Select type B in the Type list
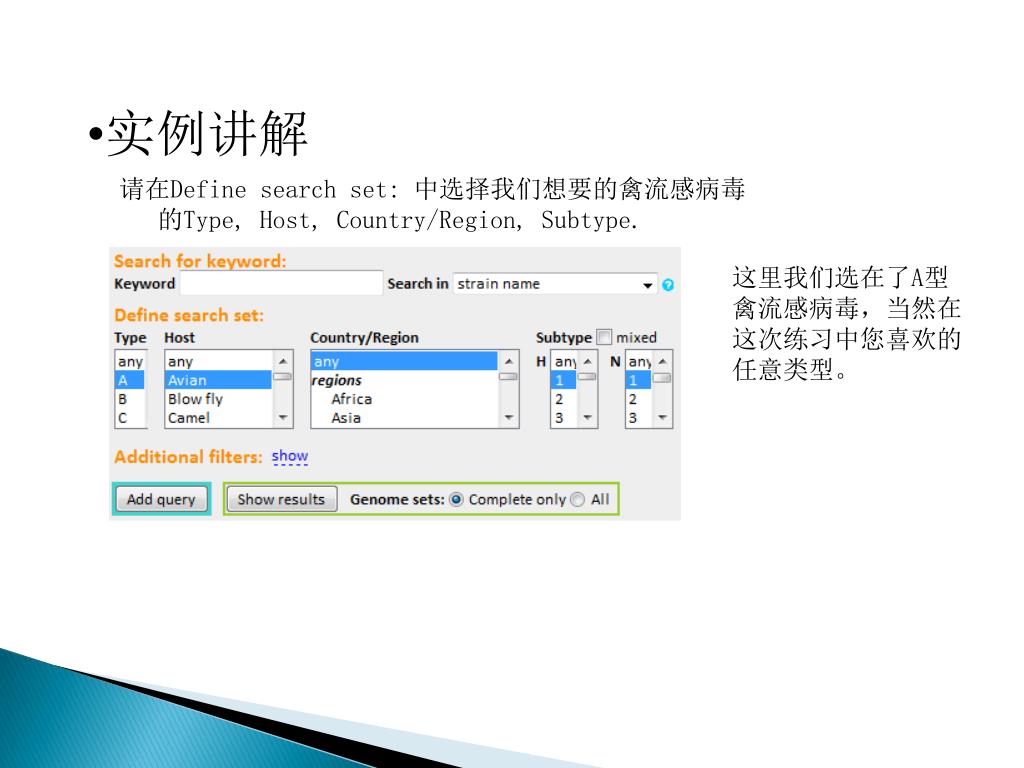Image resolution: width=1024 pixels, height=768 pixels. pyautogui.click(x=130, y=399)
